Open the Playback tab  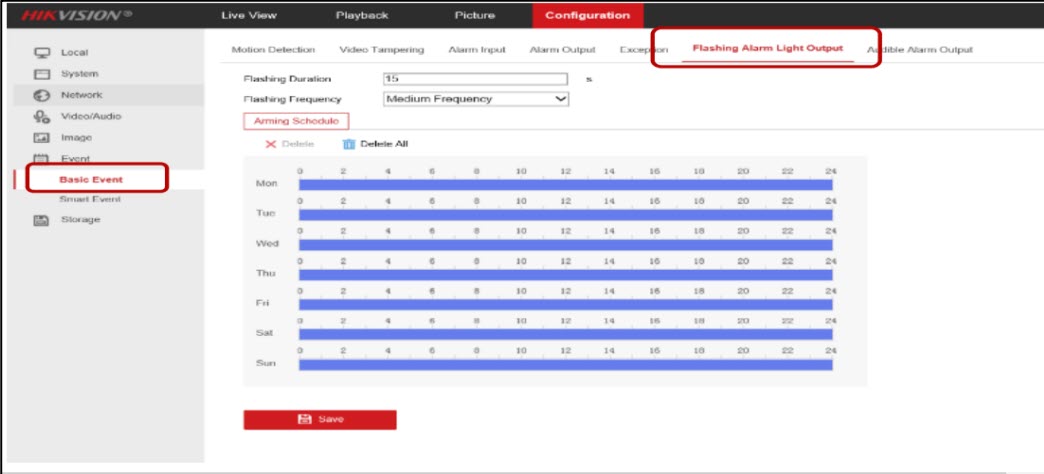point(361,15)
